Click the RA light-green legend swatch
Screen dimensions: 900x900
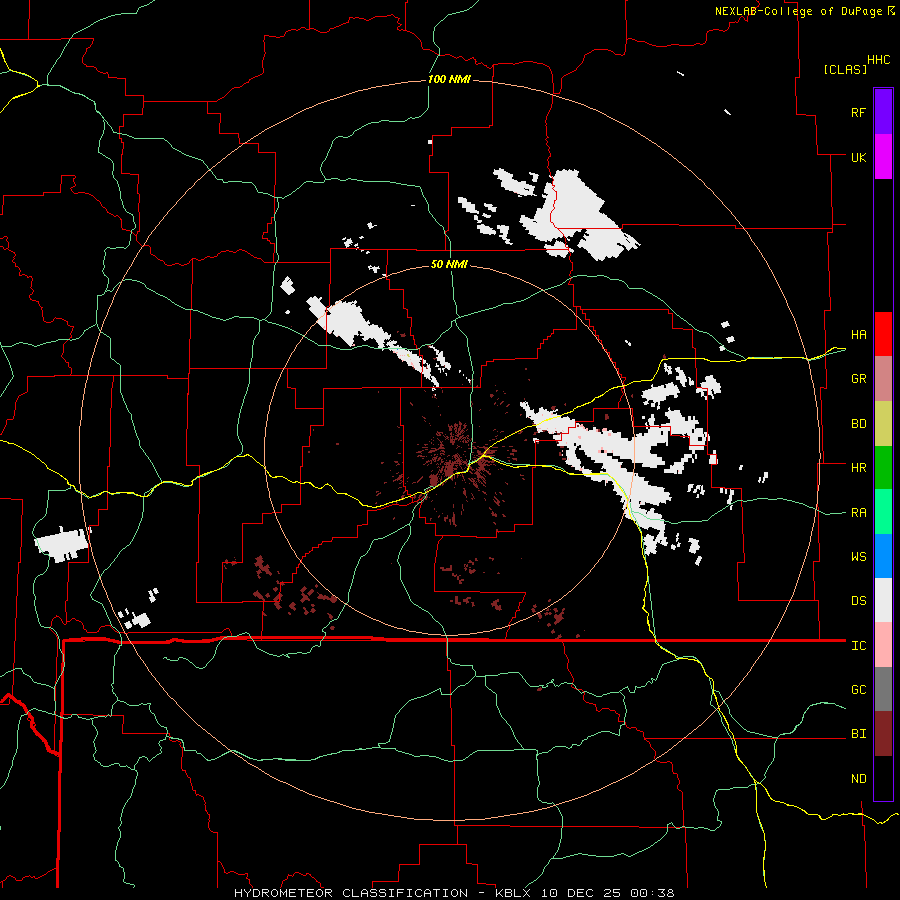(x=883, y=512)
